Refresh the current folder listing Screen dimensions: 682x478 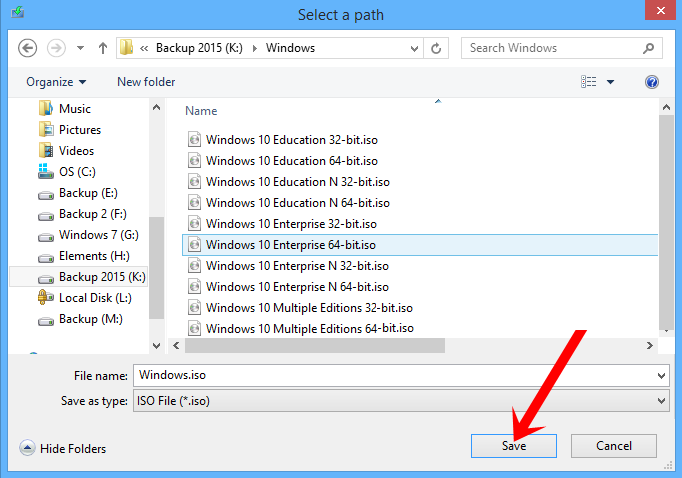click(436, 48)
